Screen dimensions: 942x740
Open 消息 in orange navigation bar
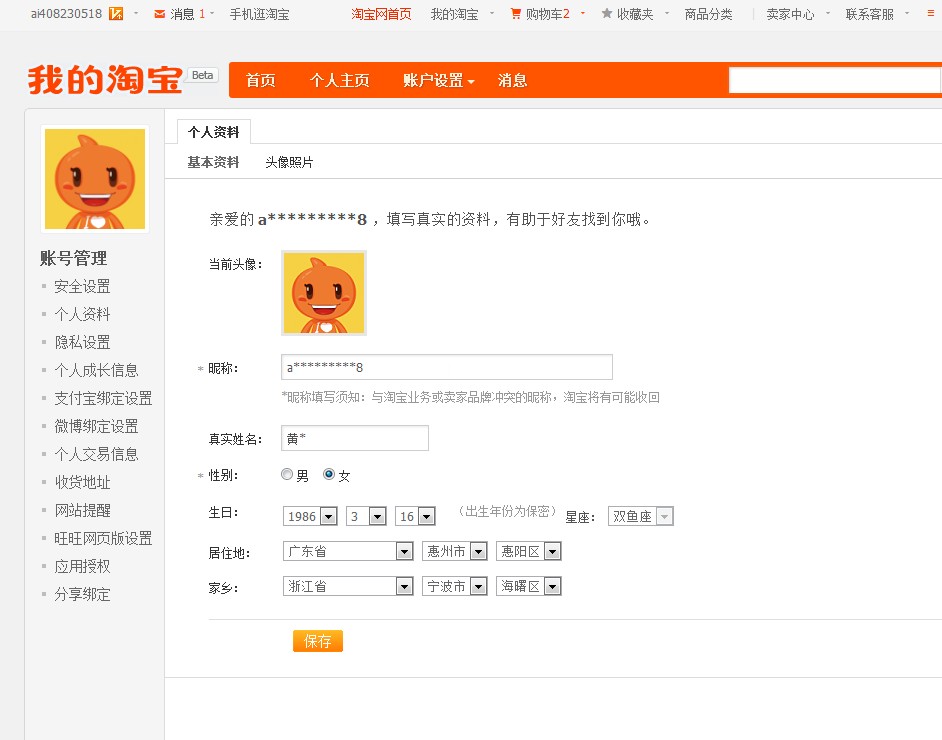click(512, 80)
